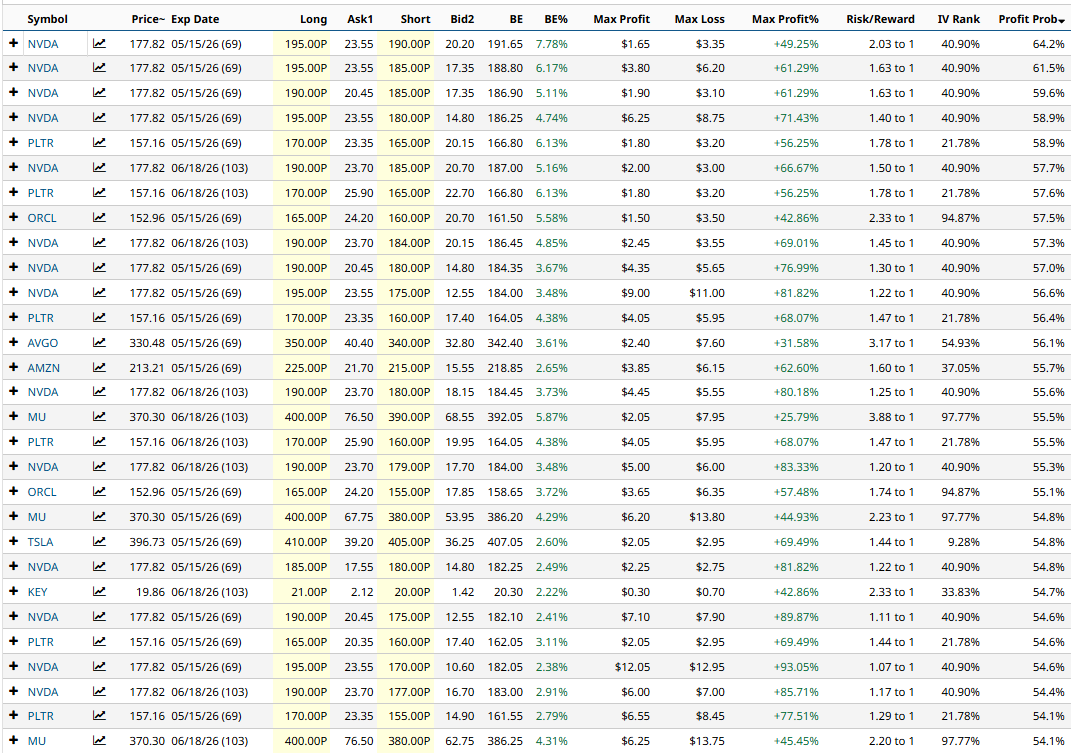
Task: Click chart icon in NVDA row with 61.5% probability
Action: [x=99, y=68]
